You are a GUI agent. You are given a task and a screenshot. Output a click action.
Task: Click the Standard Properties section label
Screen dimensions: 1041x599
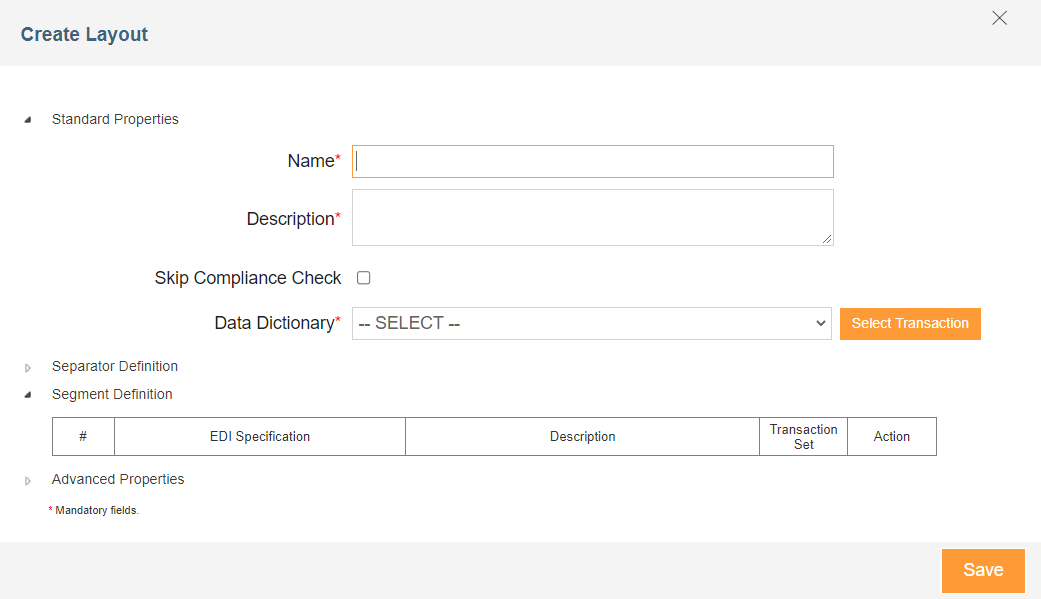115,120
